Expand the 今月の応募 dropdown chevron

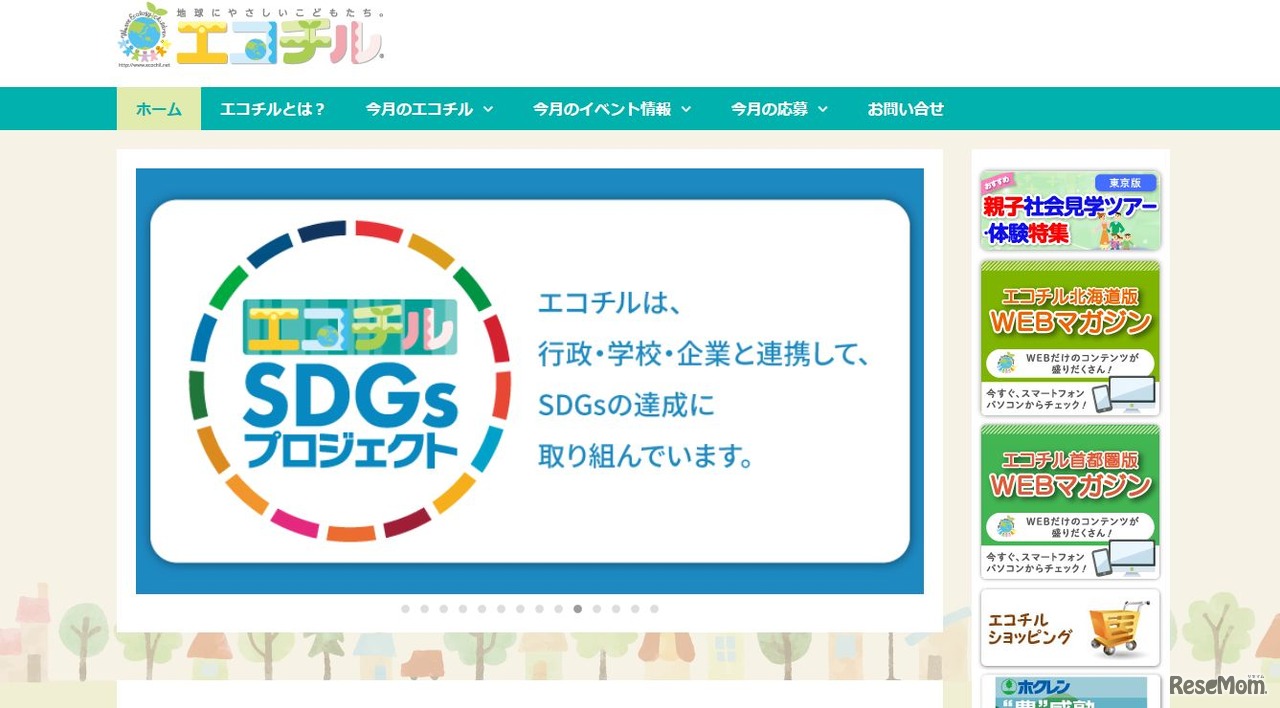823,110
